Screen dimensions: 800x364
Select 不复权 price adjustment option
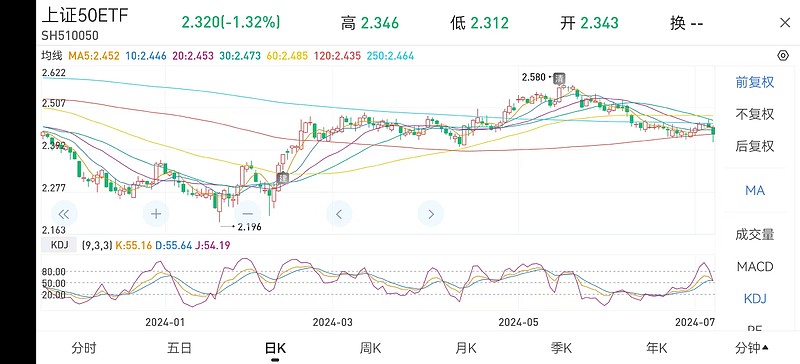click(755, 114)
